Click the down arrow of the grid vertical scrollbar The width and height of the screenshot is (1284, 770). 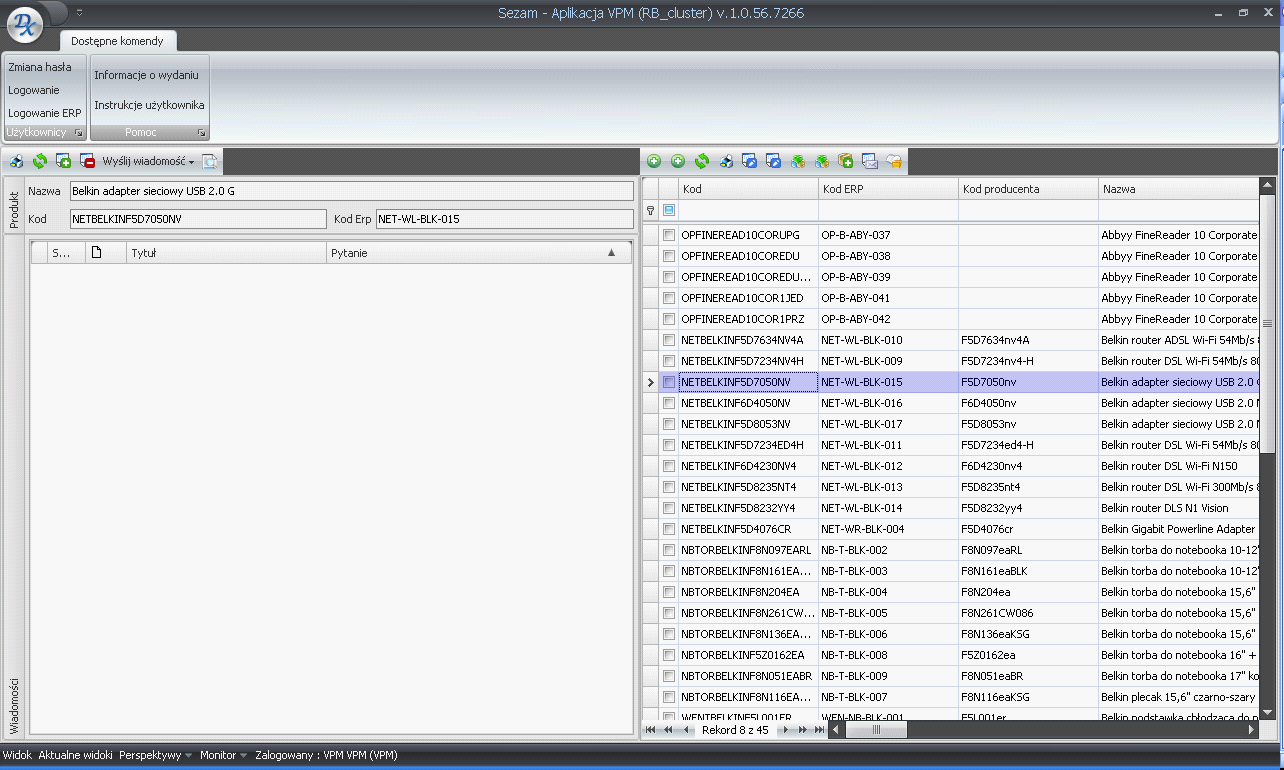(x=1267, y=711)
